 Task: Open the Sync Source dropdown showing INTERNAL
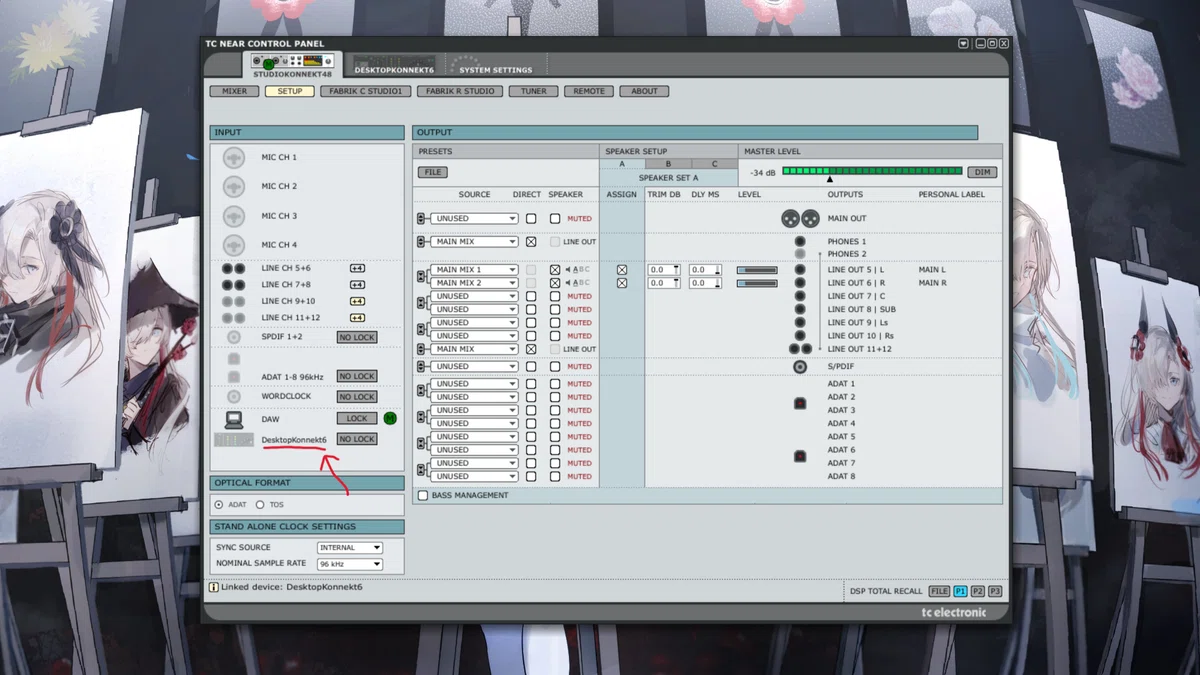click(x=350, y=548)
